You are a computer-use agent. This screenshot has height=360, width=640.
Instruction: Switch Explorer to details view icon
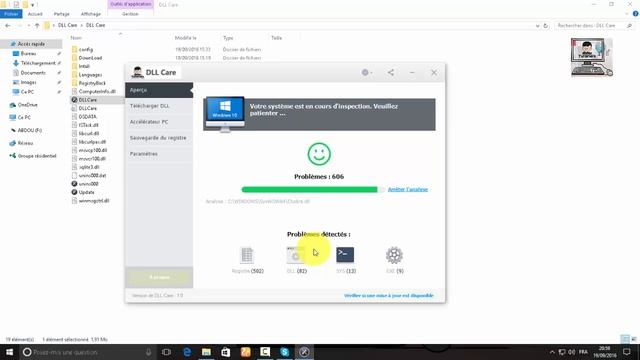625,339
